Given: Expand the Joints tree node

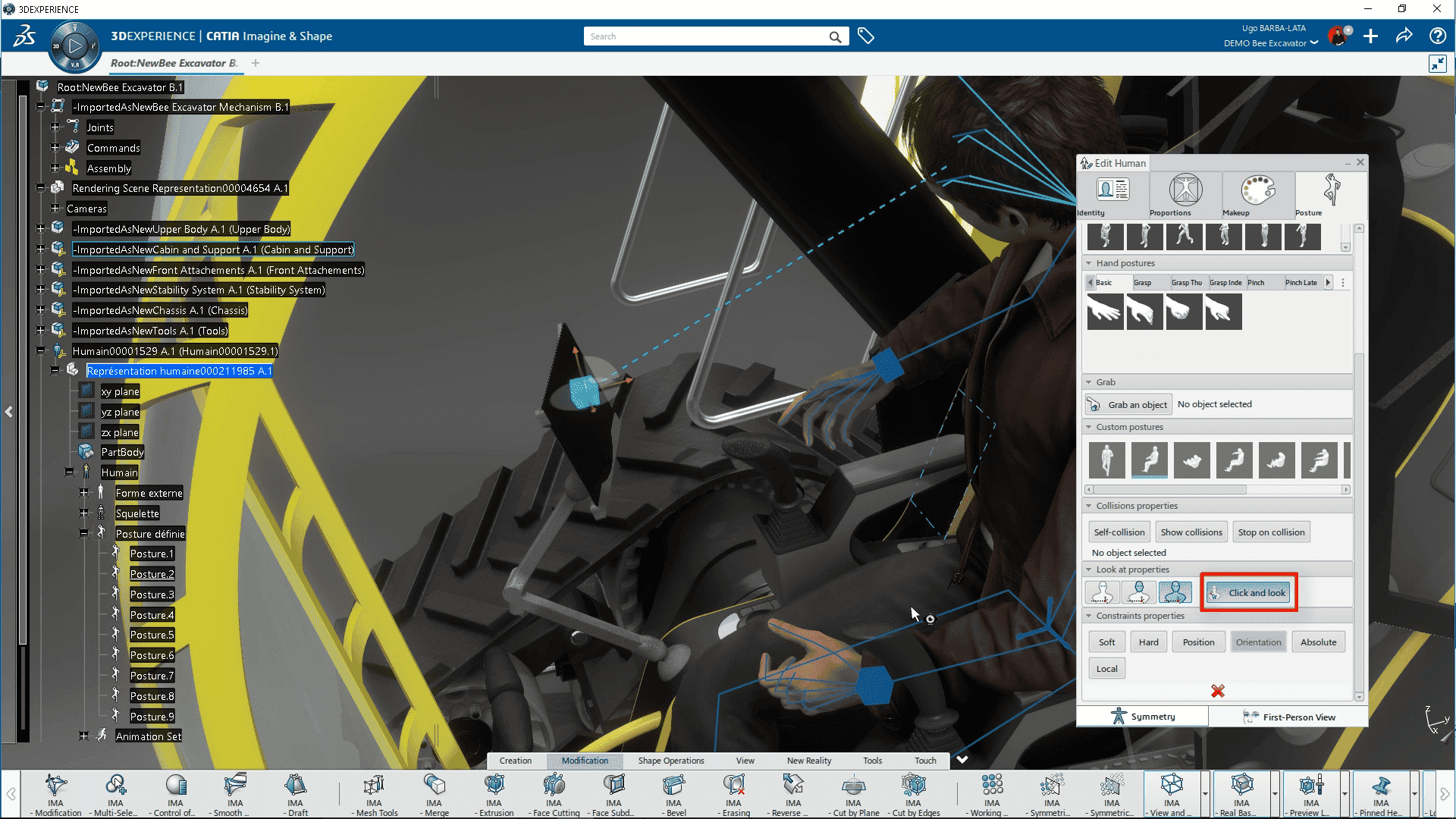Looking at the screenshot, I should click(55, 127).
